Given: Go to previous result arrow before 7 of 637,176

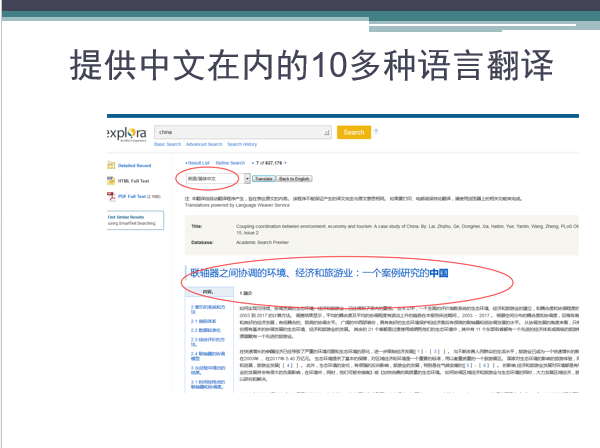Looking at the screenshot, I should (x=253, y=163).
